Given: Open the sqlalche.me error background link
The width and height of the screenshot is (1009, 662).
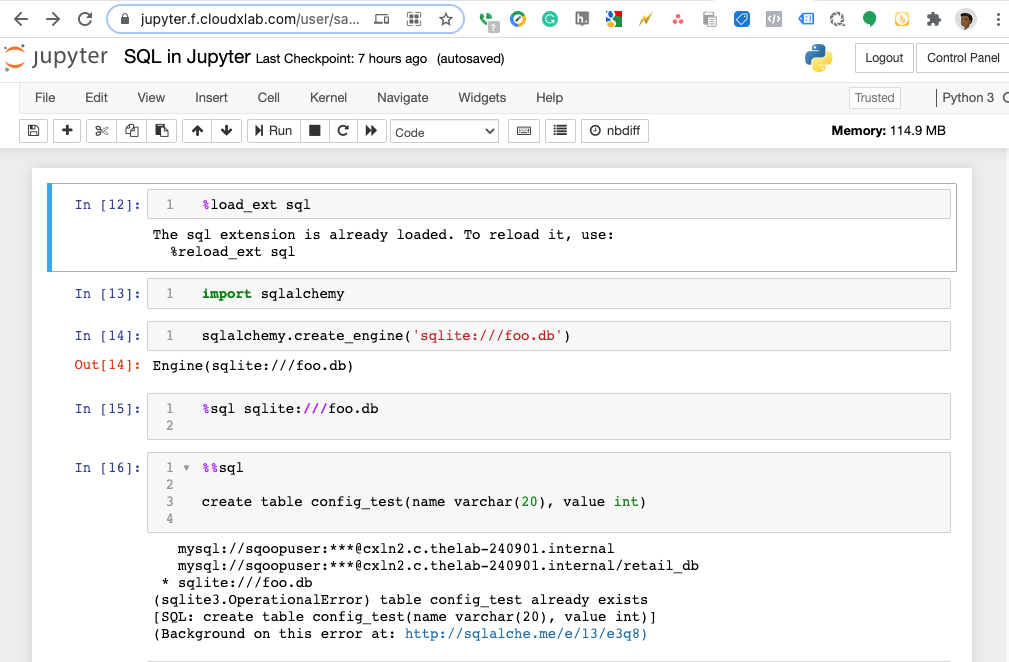Looking at the screenshot, I should pos(526,634).
